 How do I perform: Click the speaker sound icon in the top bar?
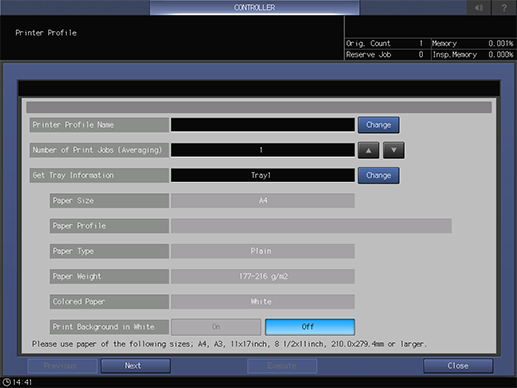pyautogui.click(x=479, y=7)
